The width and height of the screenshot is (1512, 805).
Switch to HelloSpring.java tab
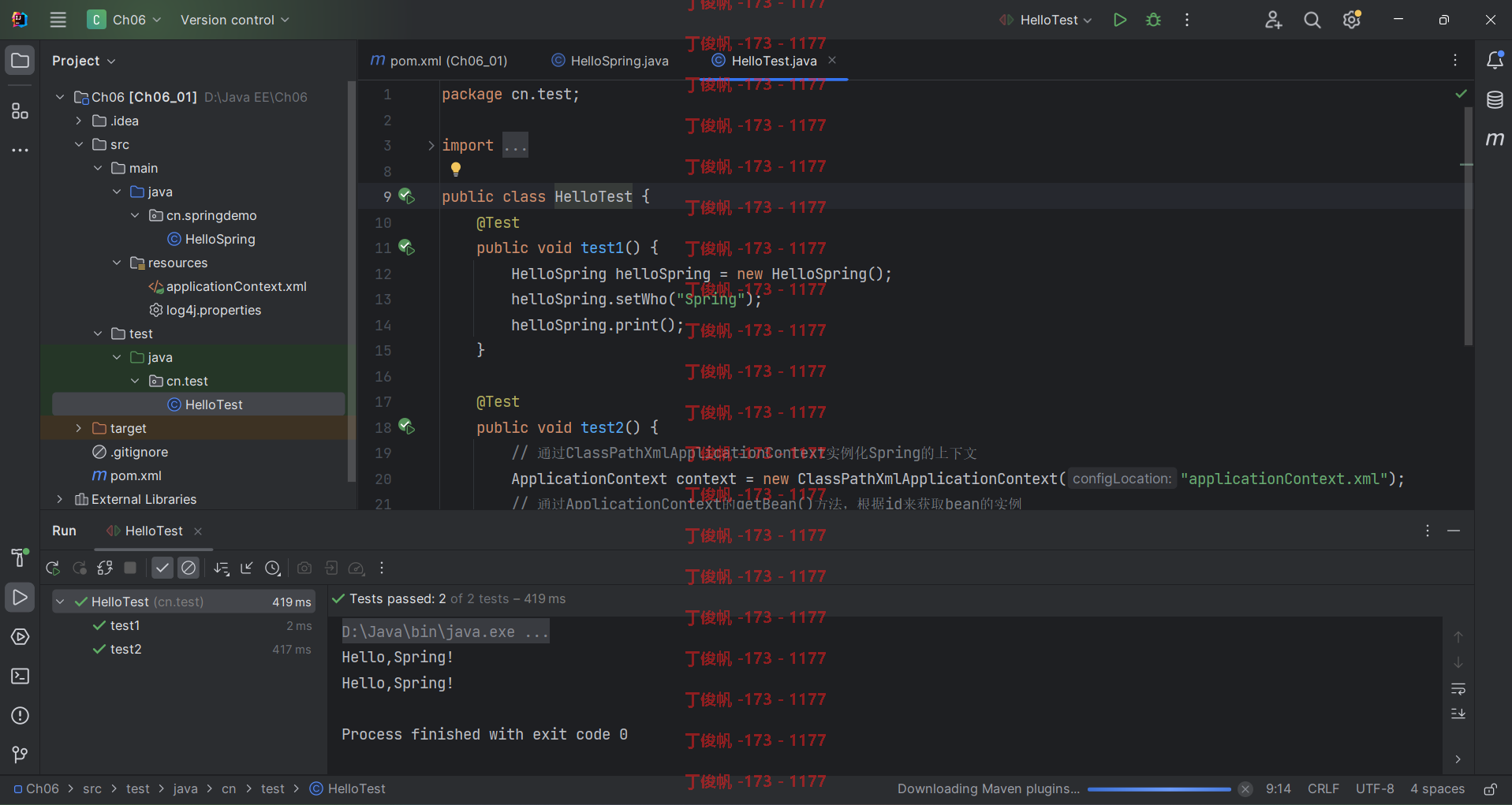[610, 61]
